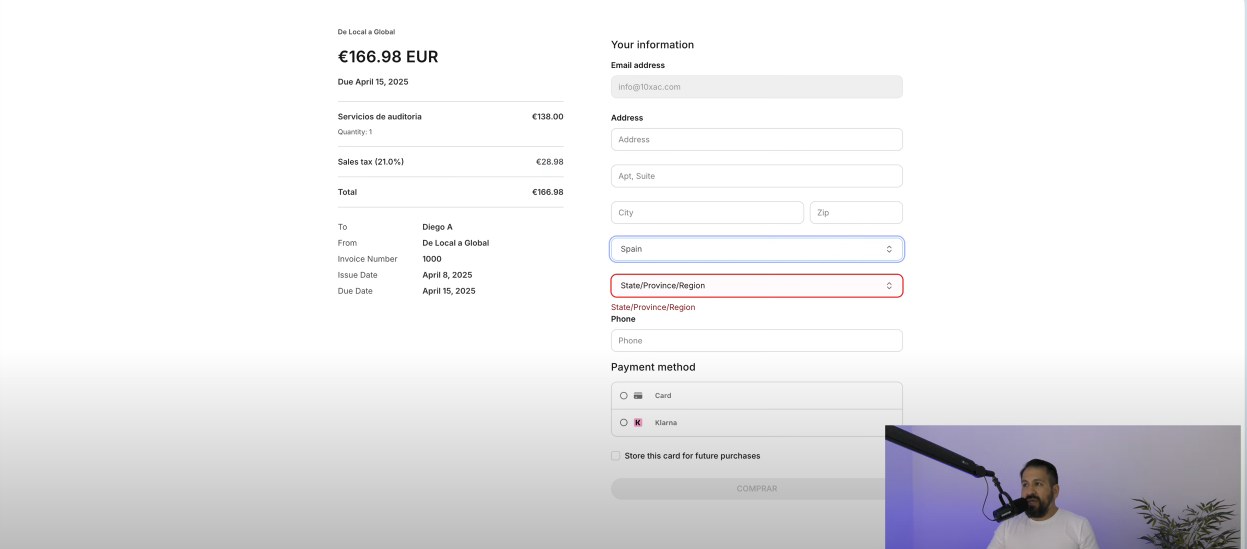Select the Zip input field
Viewport: 1247px width, 549px height.
(x=856, y=213)
